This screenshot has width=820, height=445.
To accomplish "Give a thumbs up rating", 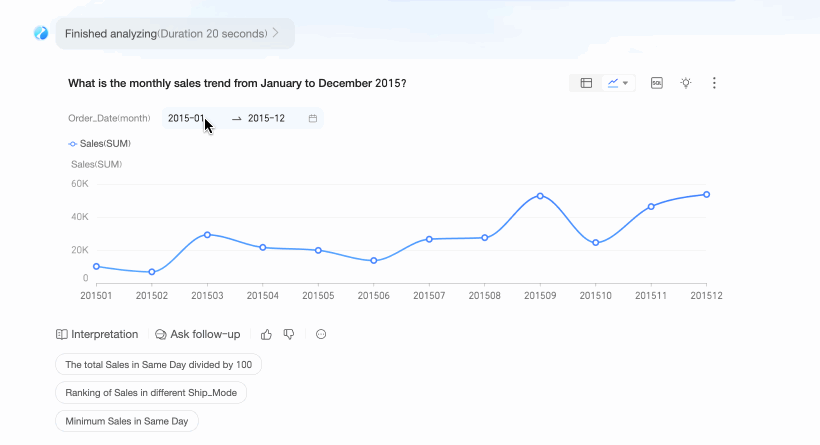I will pyautogui.click(x=266, y=334).
